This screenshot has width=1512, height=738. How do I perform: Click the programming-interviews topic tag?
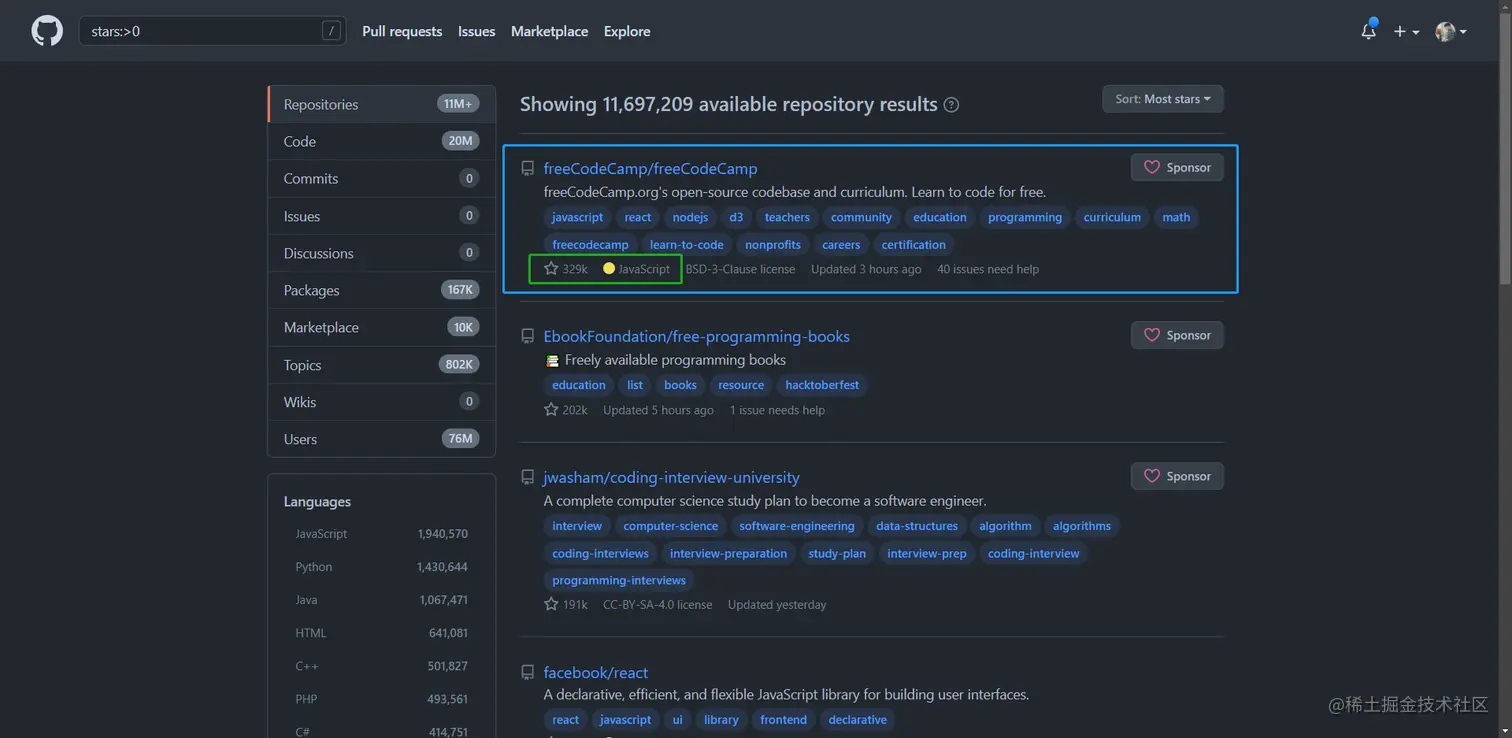coord(619,580)
